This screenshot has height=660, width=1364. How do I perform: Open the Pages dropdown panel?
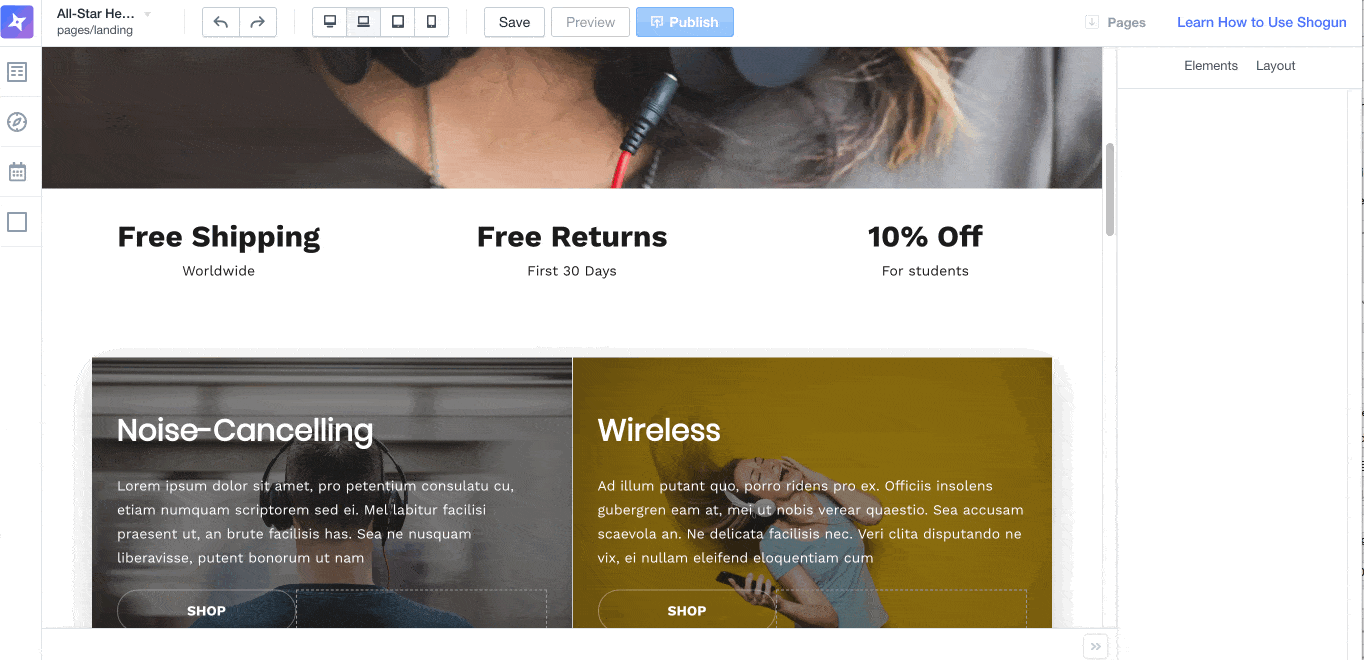pos(1116,22)
